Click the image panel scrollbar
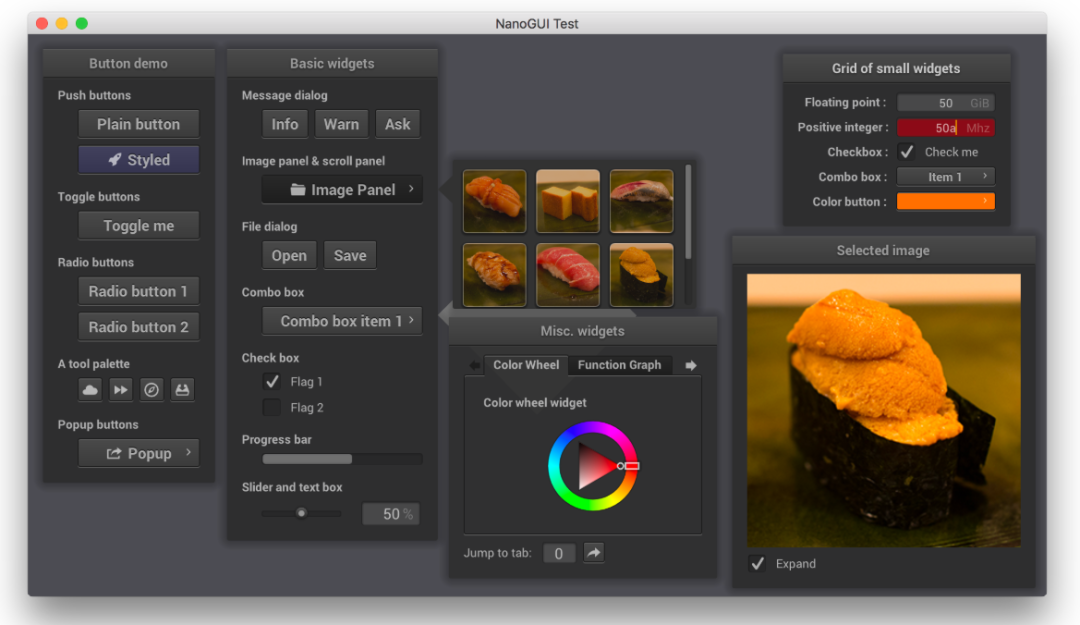This screenshot has height=625, width=1080. 687,212
